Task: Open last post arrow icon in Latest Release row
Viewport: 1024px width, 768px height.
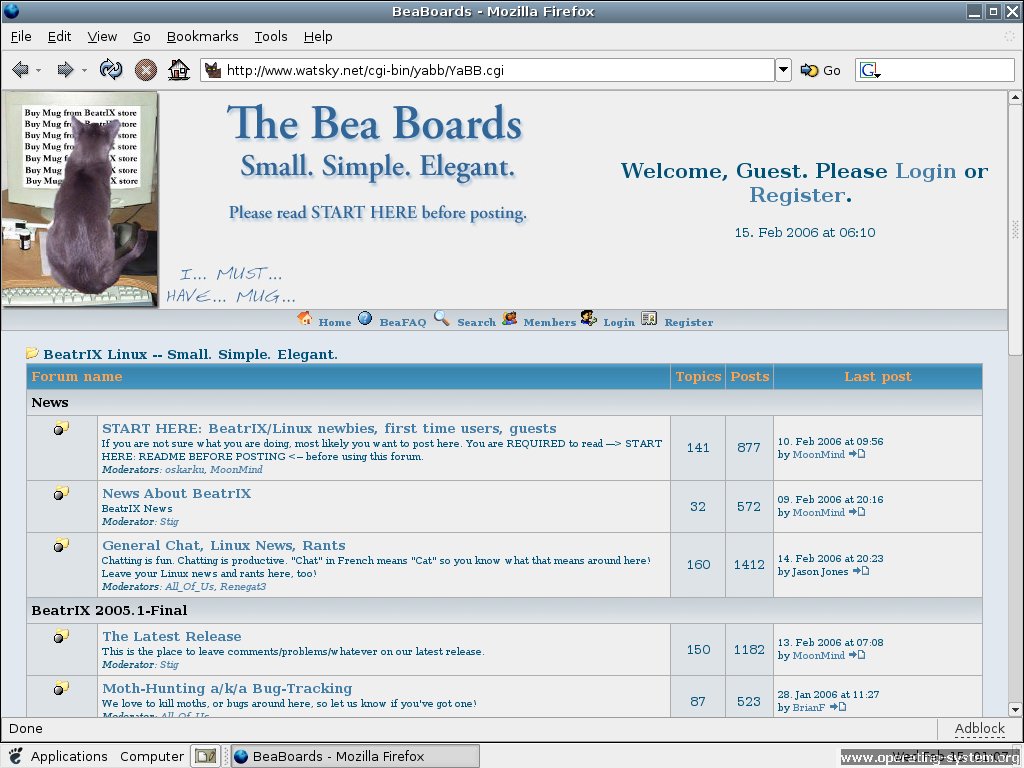Action: (x=857, y=655)
